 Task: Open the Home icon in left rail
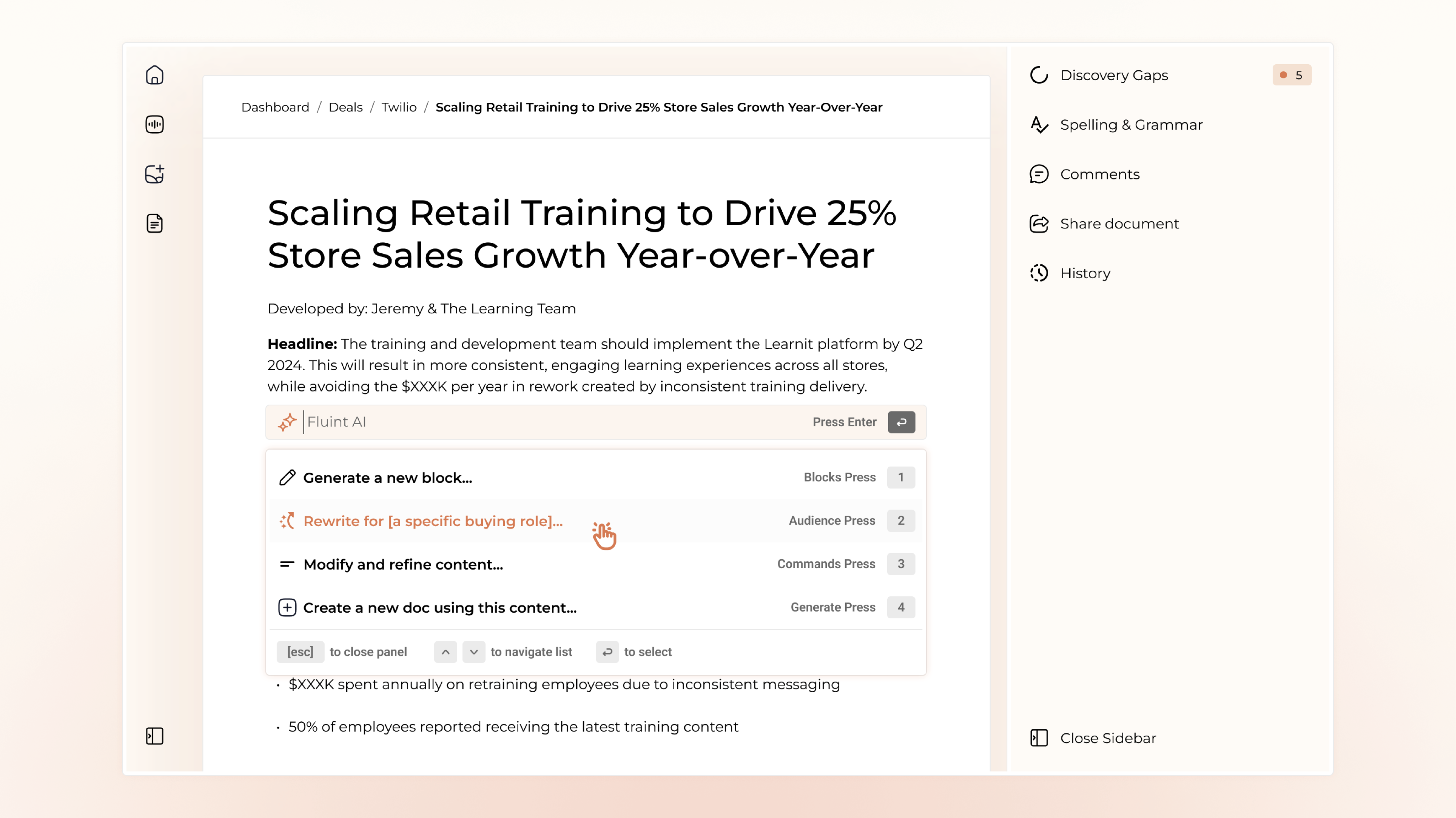point(154,75)
